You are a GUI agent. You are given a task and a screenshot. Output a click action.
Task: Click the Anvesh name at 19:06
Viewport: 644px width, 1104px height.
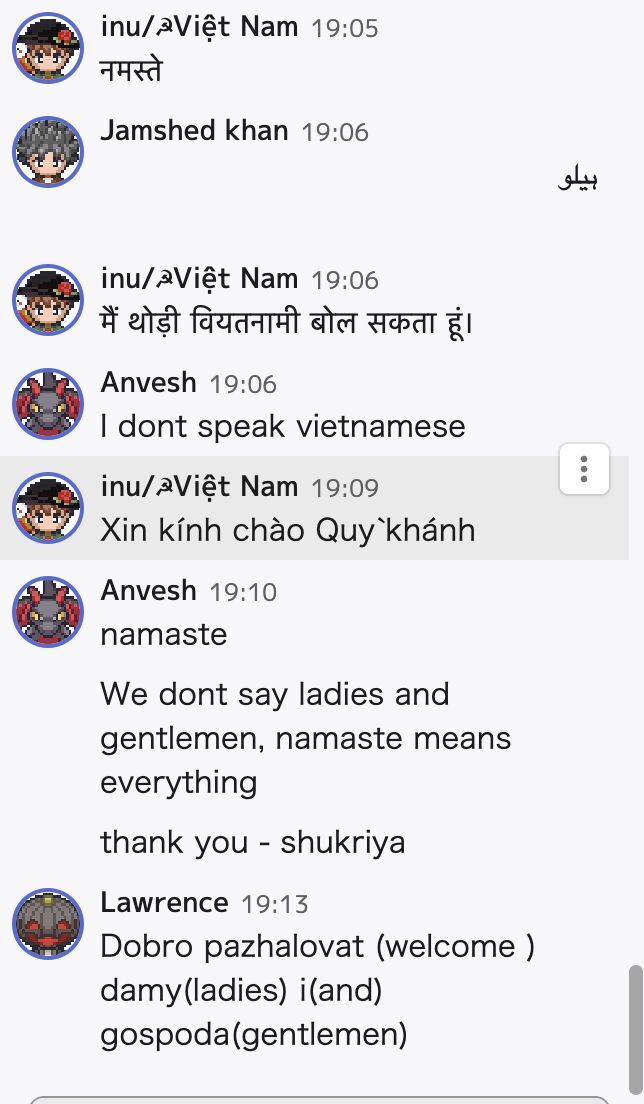click(149, 383)
